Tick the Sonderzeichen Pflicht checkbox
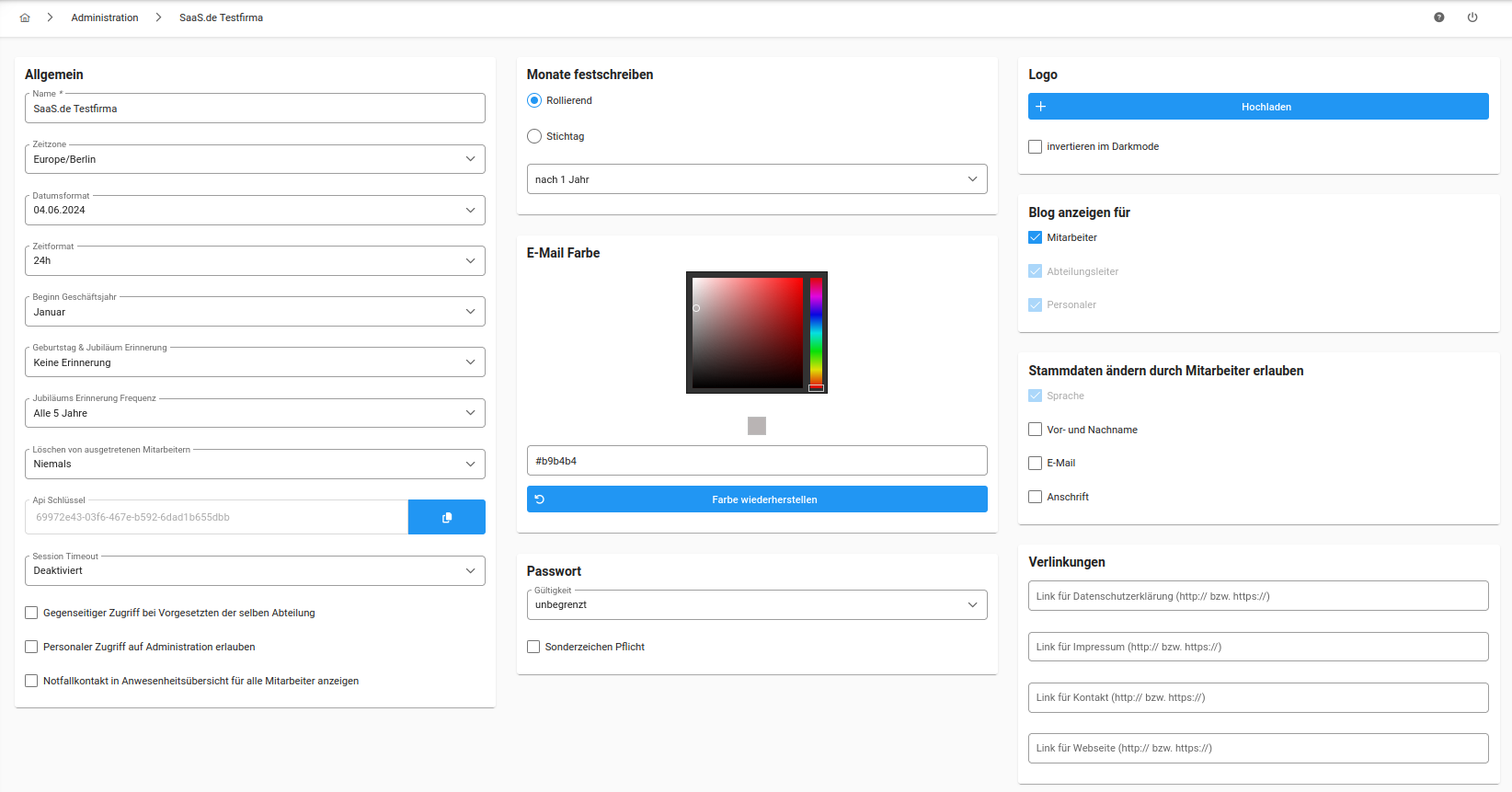 click(533, 647)
